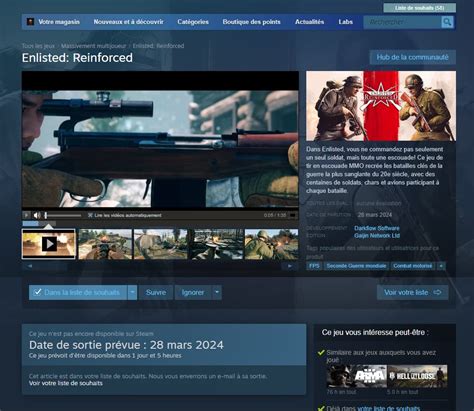Open 'Hub de la communauté'
The image size is (474, 411).
(x=413, y=57)
